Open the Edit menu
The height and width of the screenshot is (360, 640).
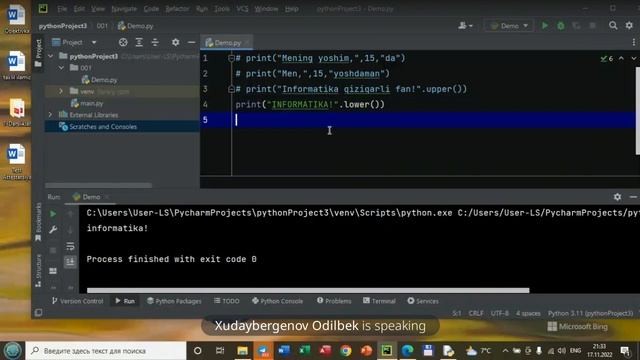[x=79, y=9]
